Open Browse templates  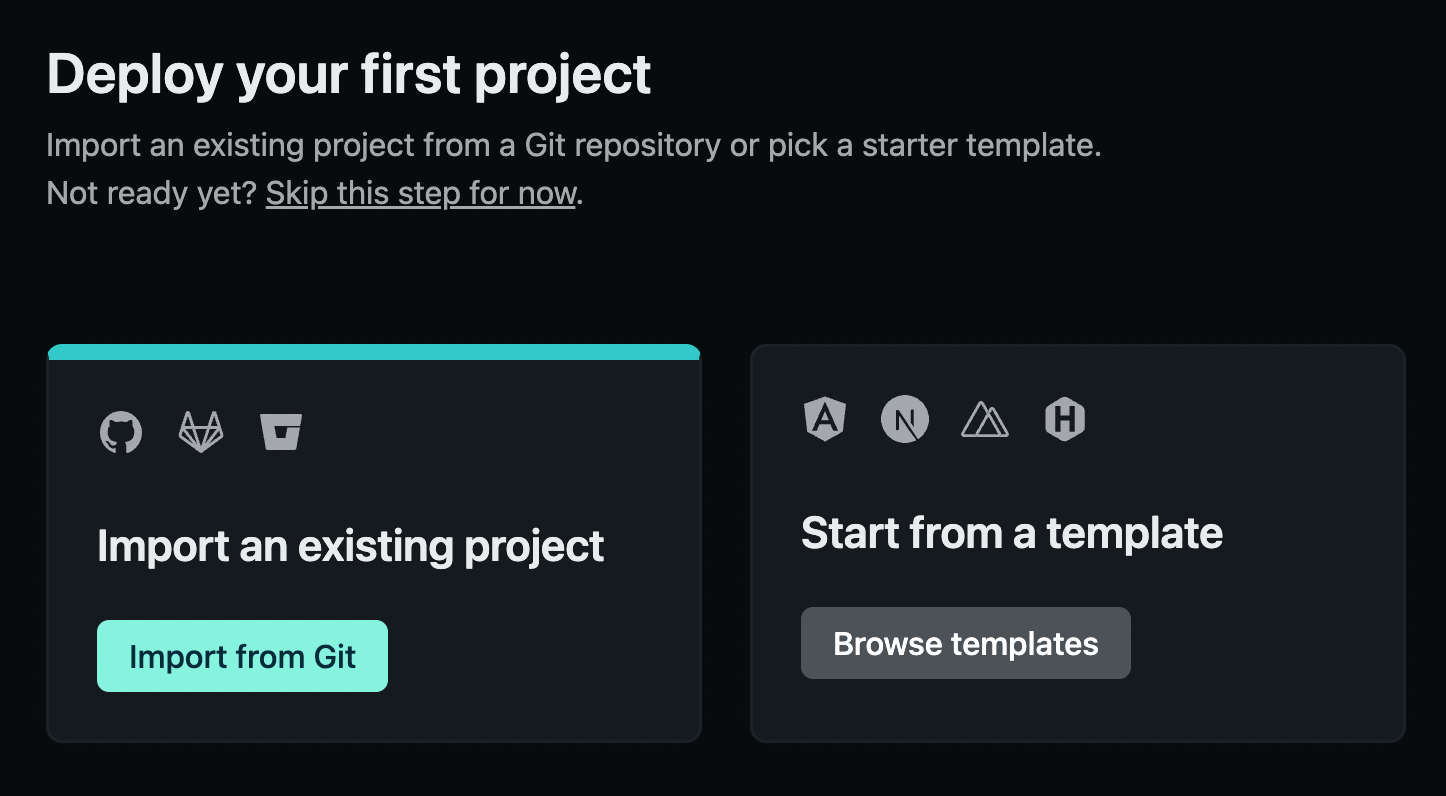pos(966,643)
